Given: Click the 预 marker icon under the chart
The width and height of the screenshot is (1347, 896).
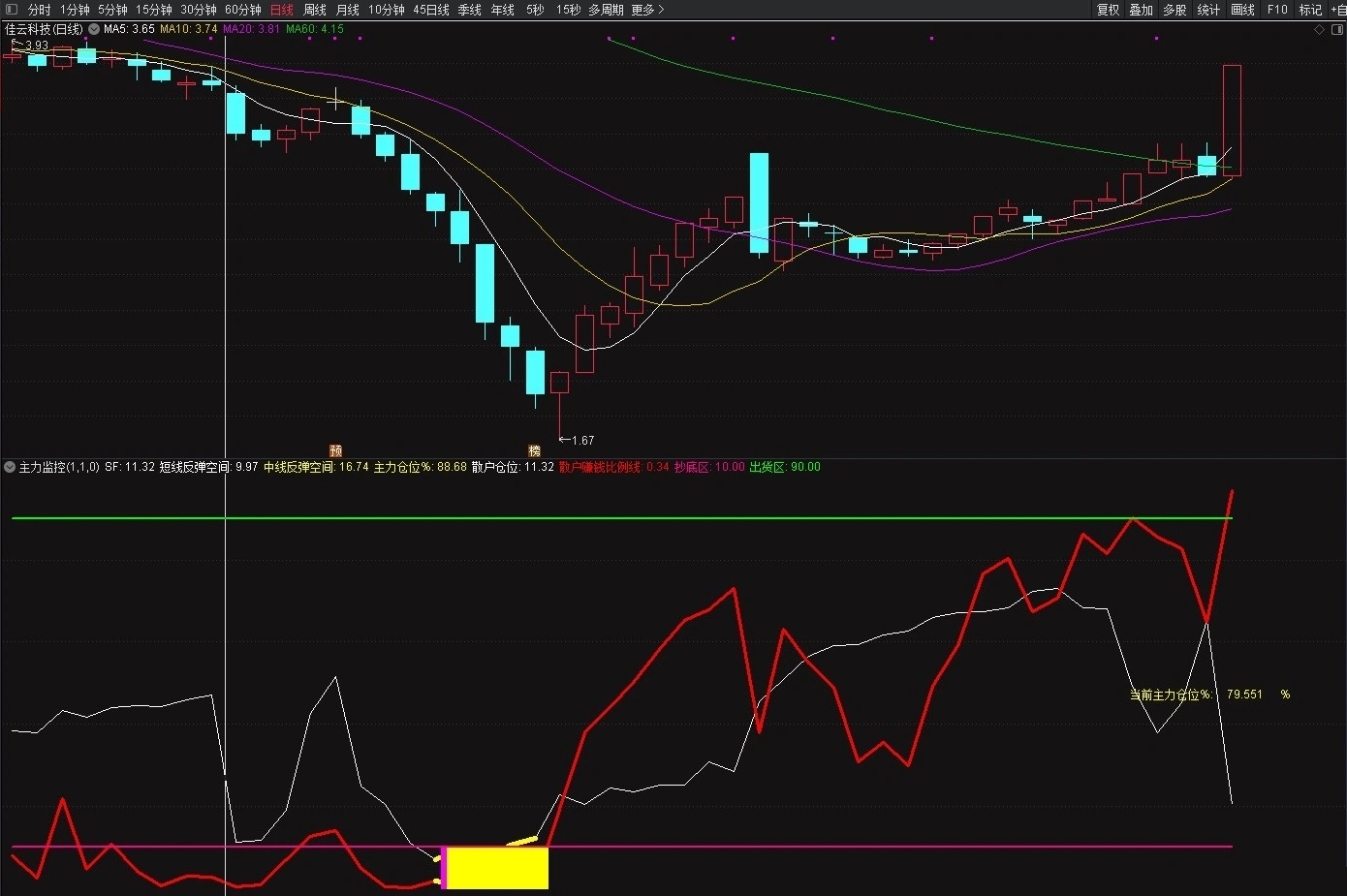Looking at the screenshot, I should tap(336, 450).
